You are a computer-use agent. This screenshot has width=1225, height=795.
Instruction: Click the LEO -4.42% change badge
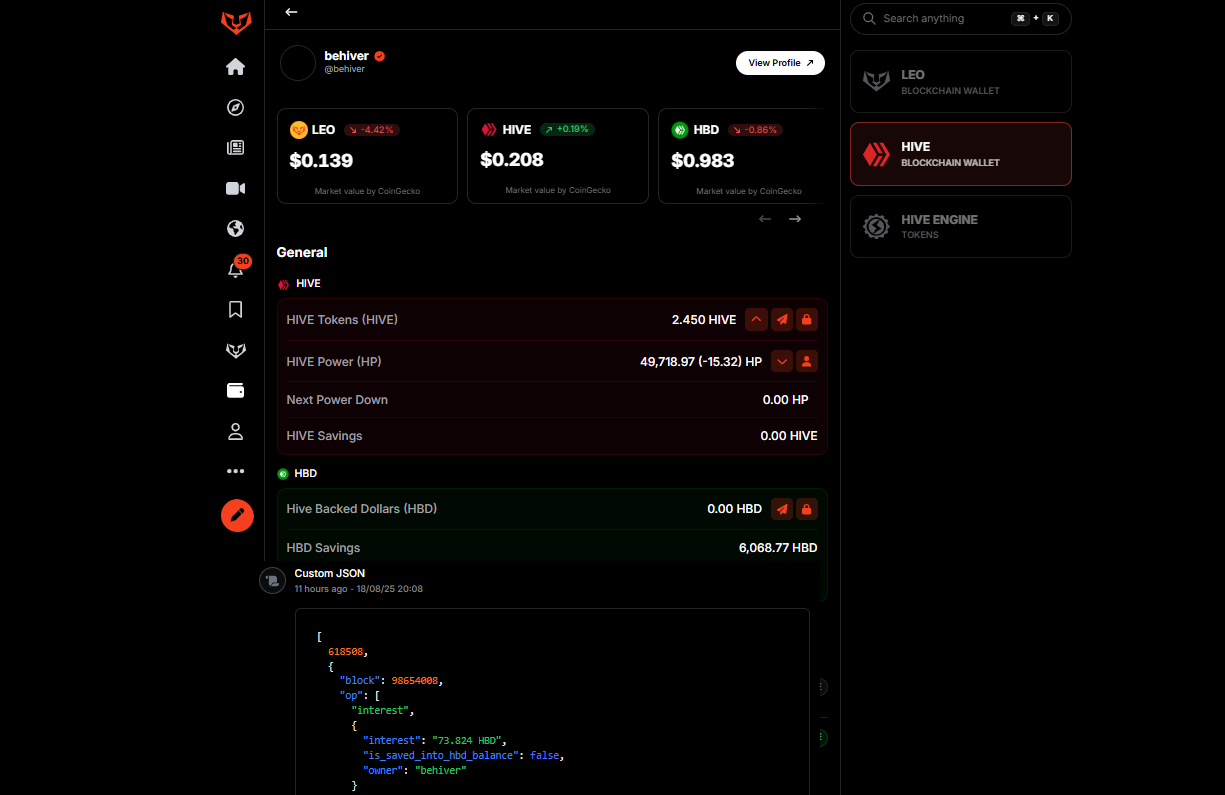coord(372,130)
